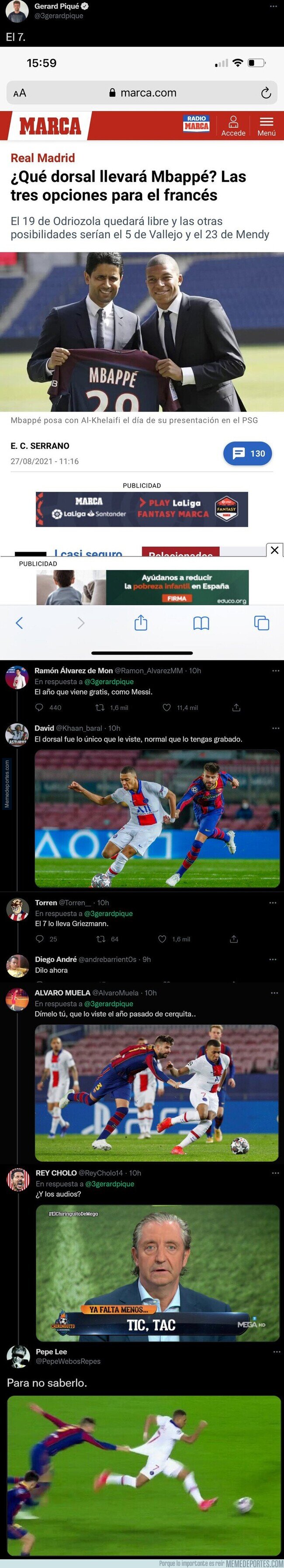Reload the marca.com page
This screenshot has height=1568, width=284.
267,93
